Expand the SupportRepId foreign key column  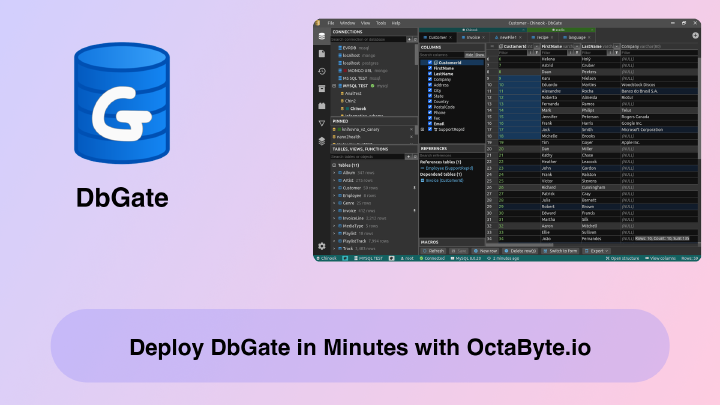(422, 129)
